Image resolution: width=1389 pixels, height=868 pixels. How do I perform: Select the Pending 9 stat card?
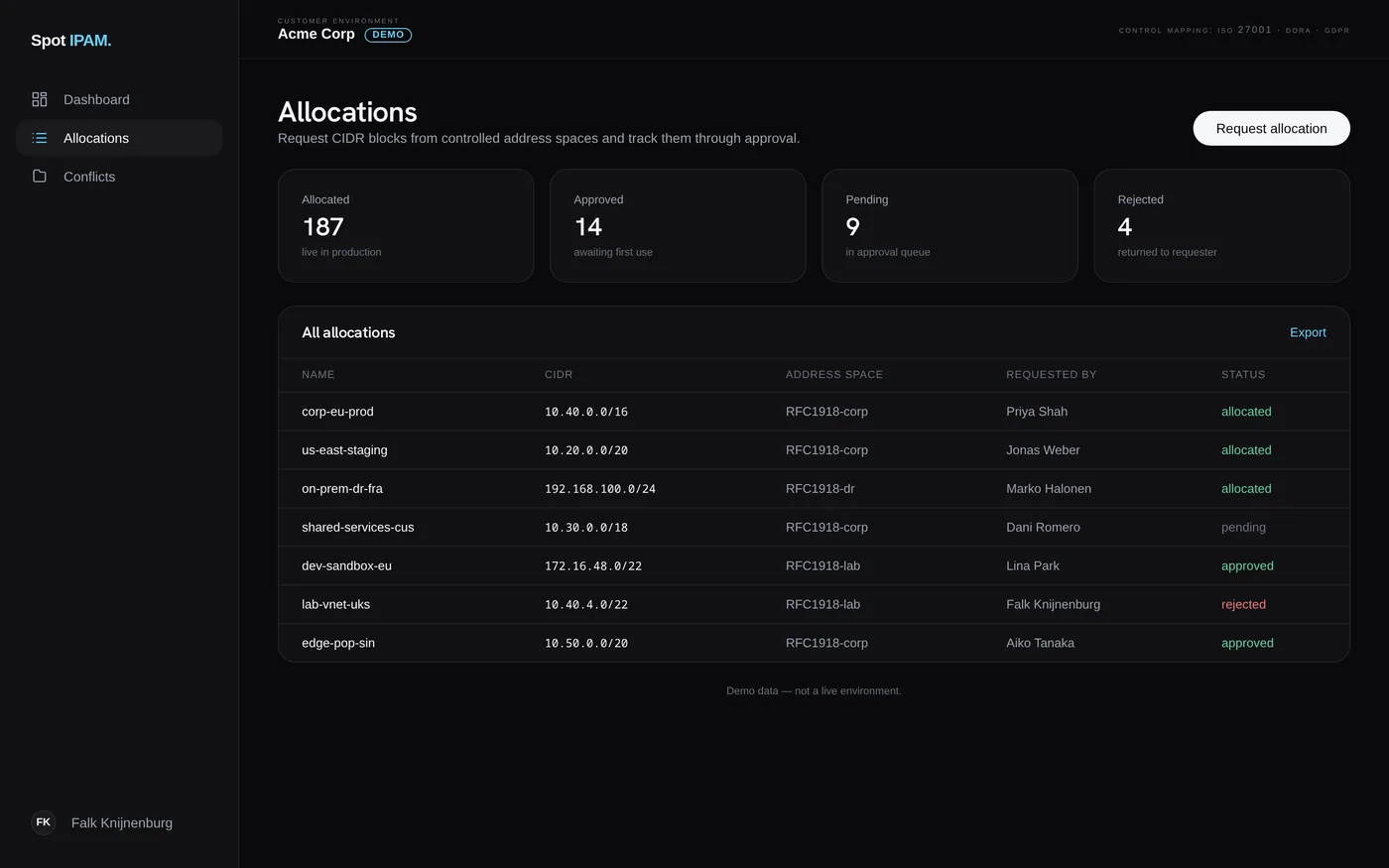coord(949,225)
